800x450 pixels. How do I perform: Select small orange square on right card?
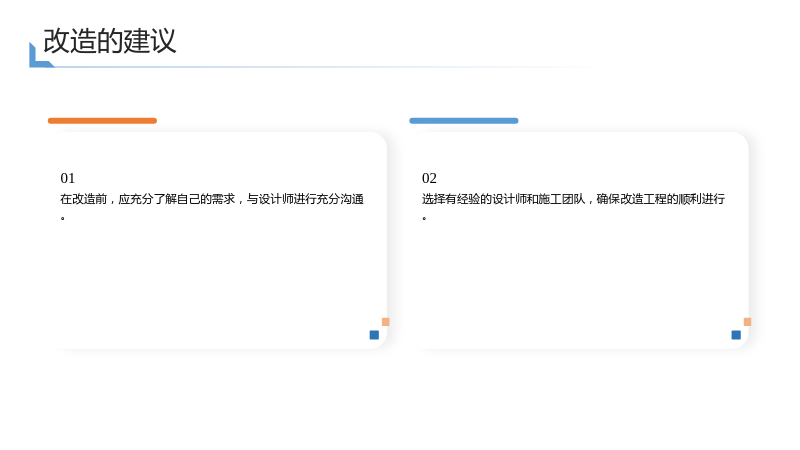747,322
